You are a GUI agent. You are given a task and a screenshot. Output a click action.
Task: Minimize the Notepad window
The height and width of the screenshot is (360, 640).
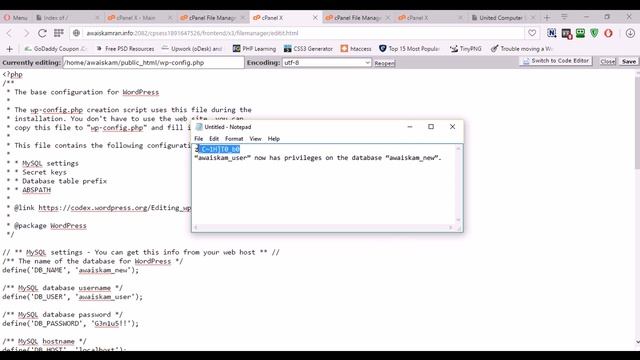pyautogui.click(x=410, y=127)
